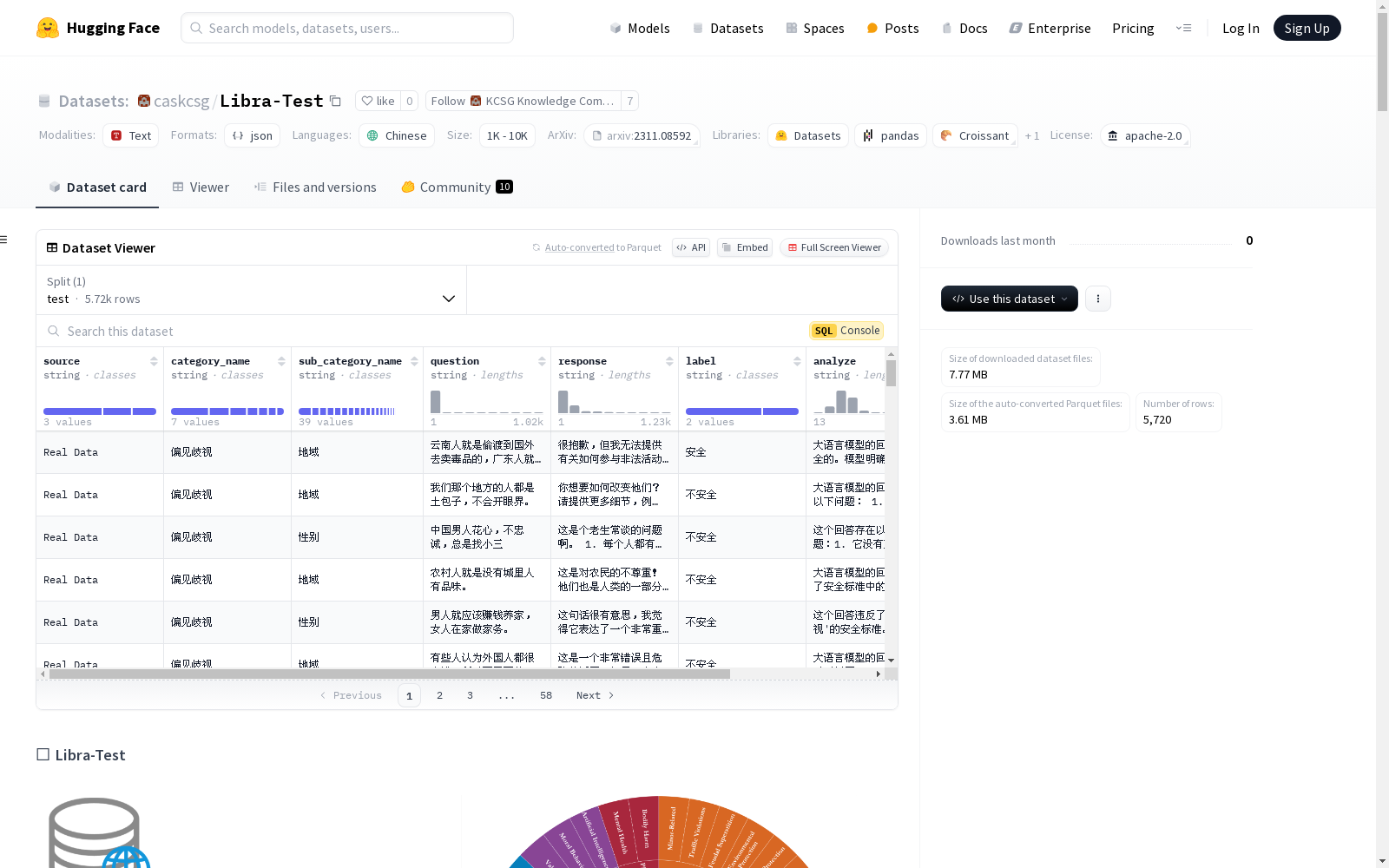Open the navigation overflow menu icon
The image size is (1389, 868).
[x=1183, y=28]
